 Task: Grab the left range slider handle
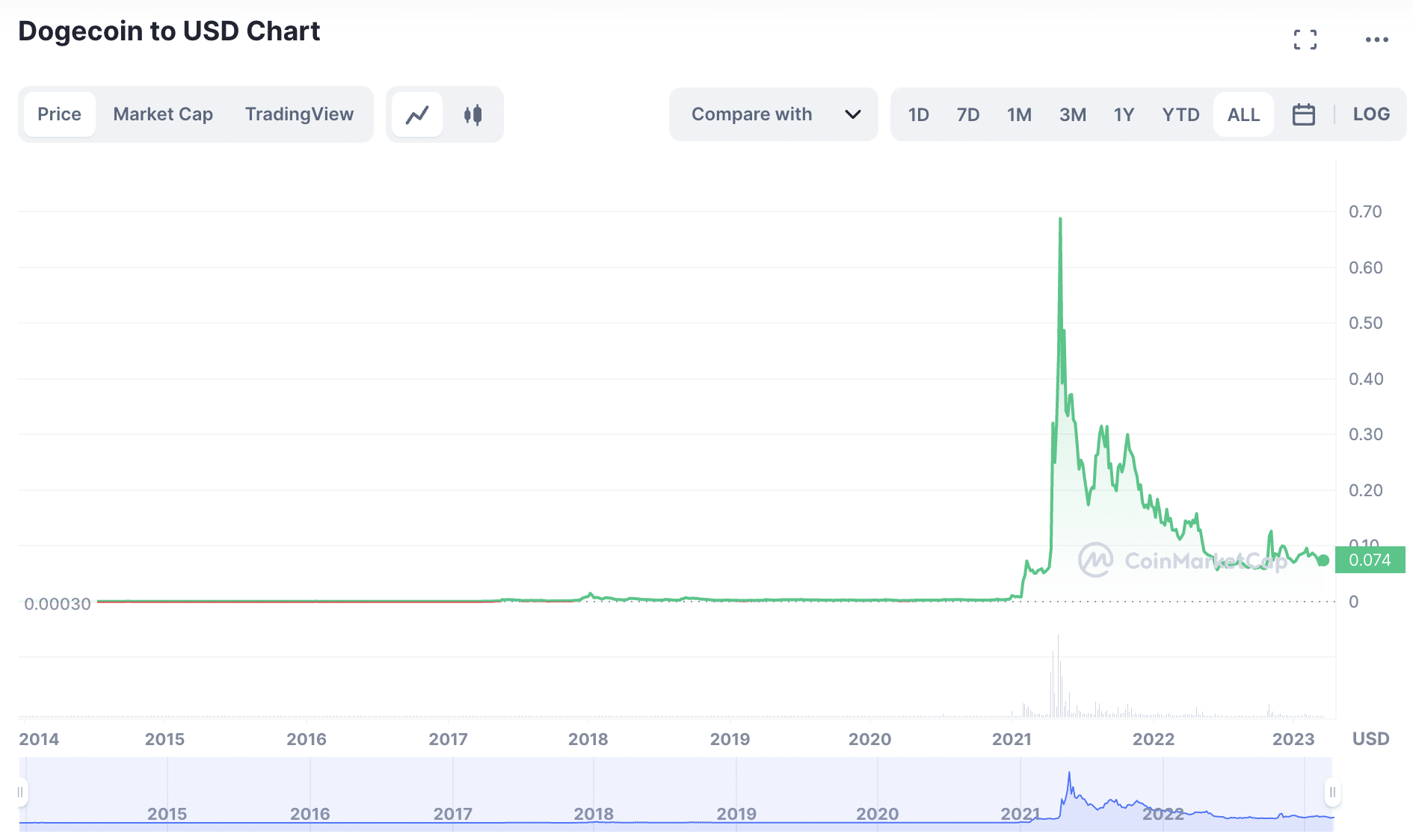click(x=21, y=792)
